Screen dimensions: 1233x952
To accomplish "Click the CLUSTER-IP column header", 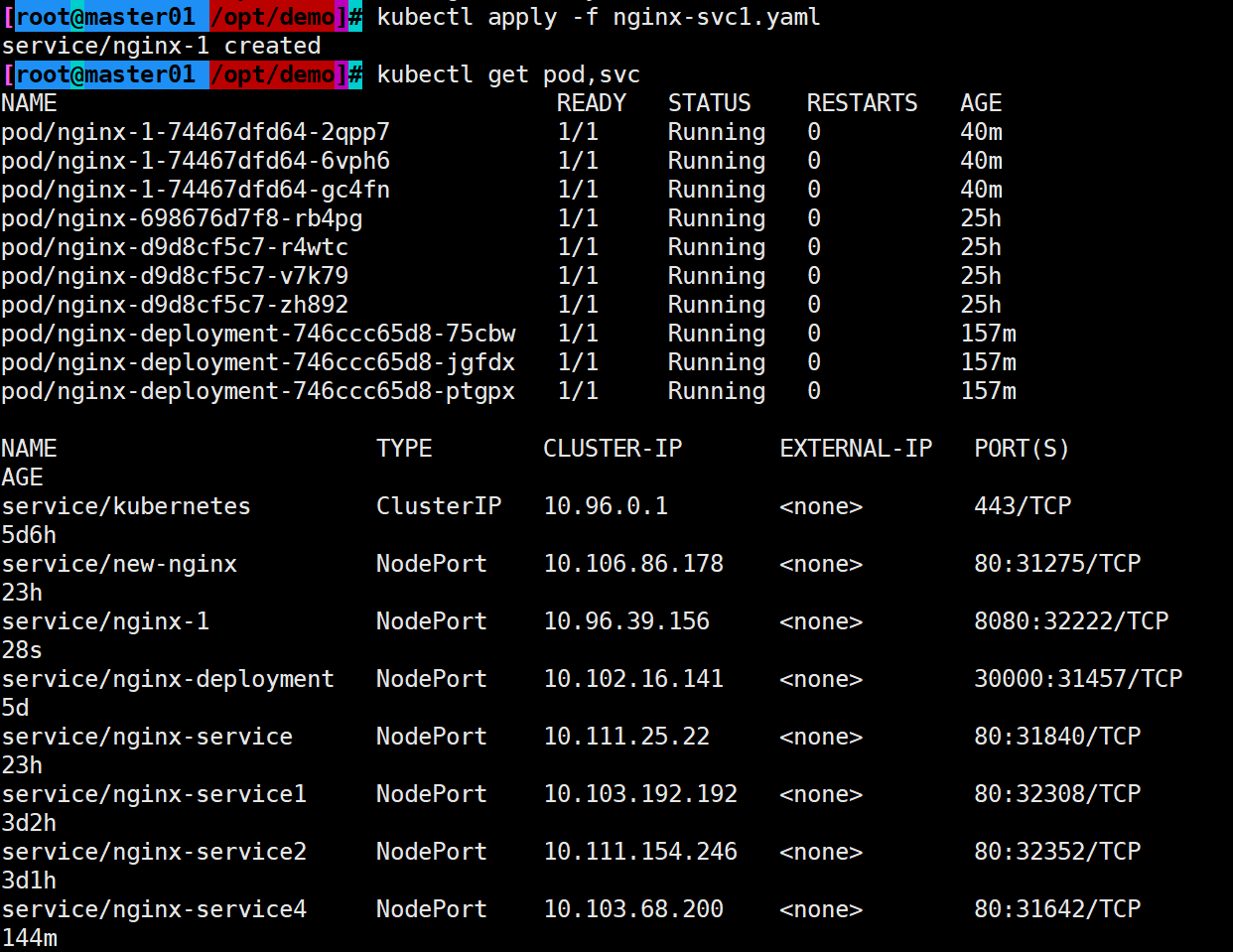I will [x=613, y=449].
